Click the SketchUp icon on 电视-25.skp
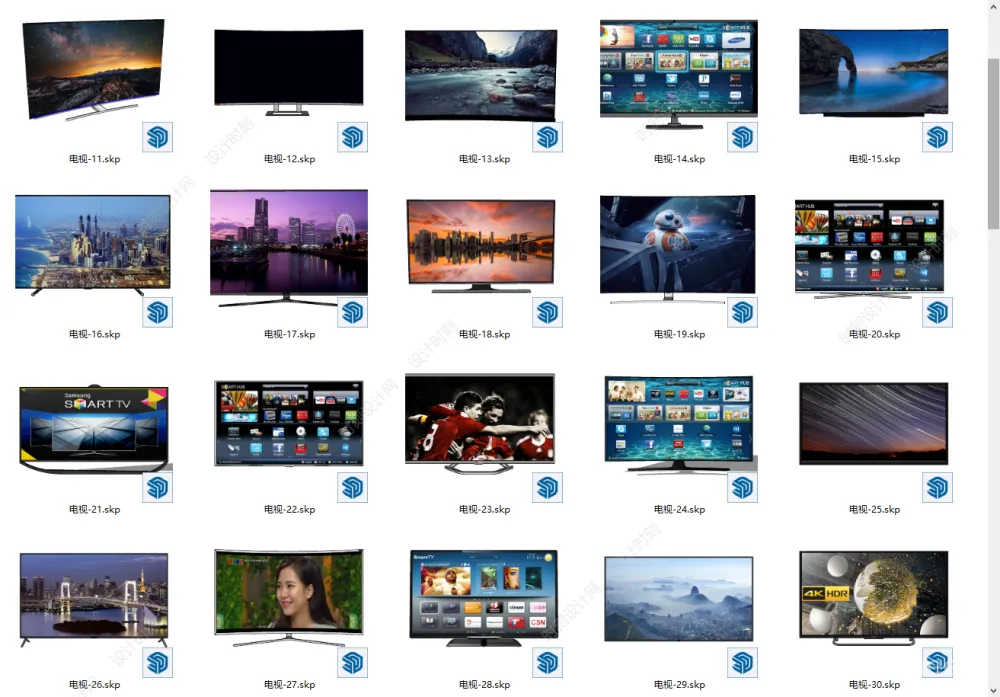 coord(937,487)
